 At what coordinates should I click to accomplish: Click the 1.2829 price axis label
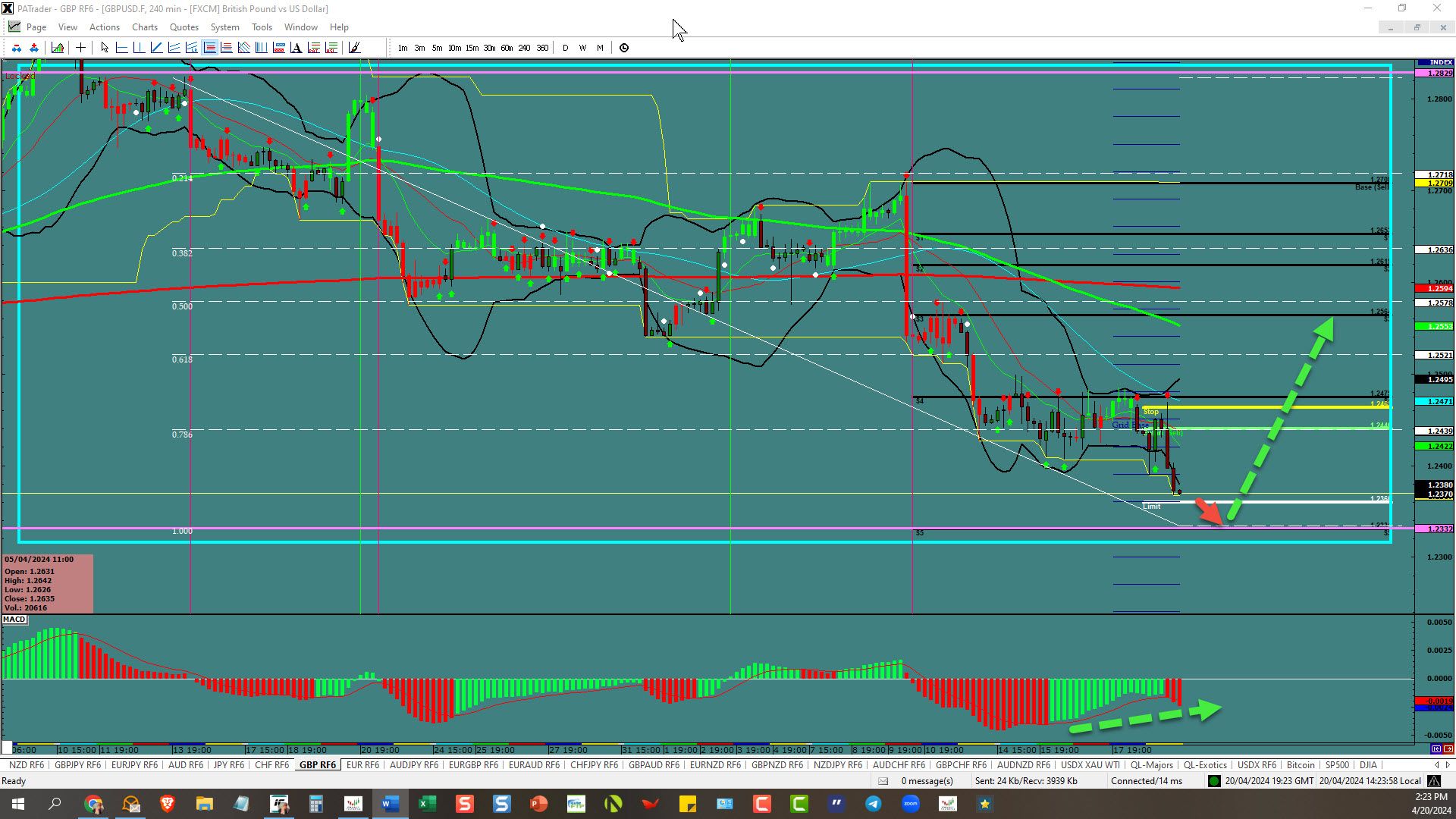tap(1435, 74)
